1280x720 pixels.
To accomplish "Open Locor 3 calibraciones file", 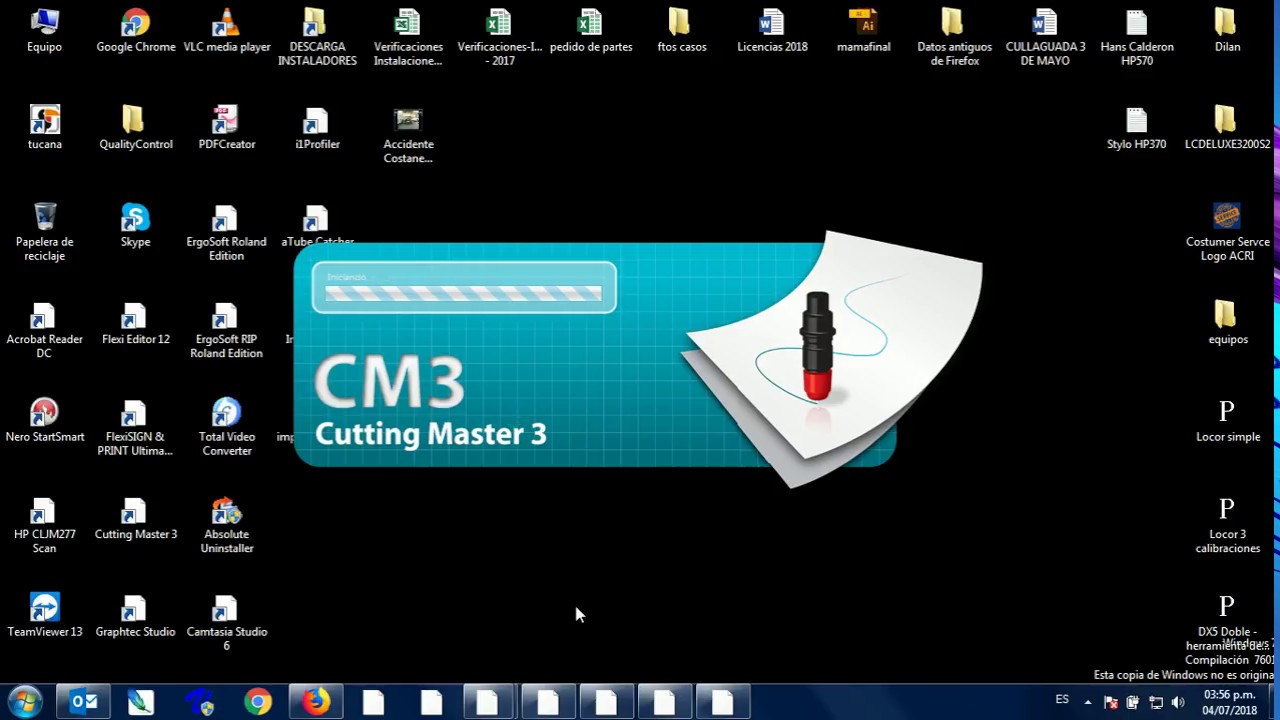I will coord(1227,526).
